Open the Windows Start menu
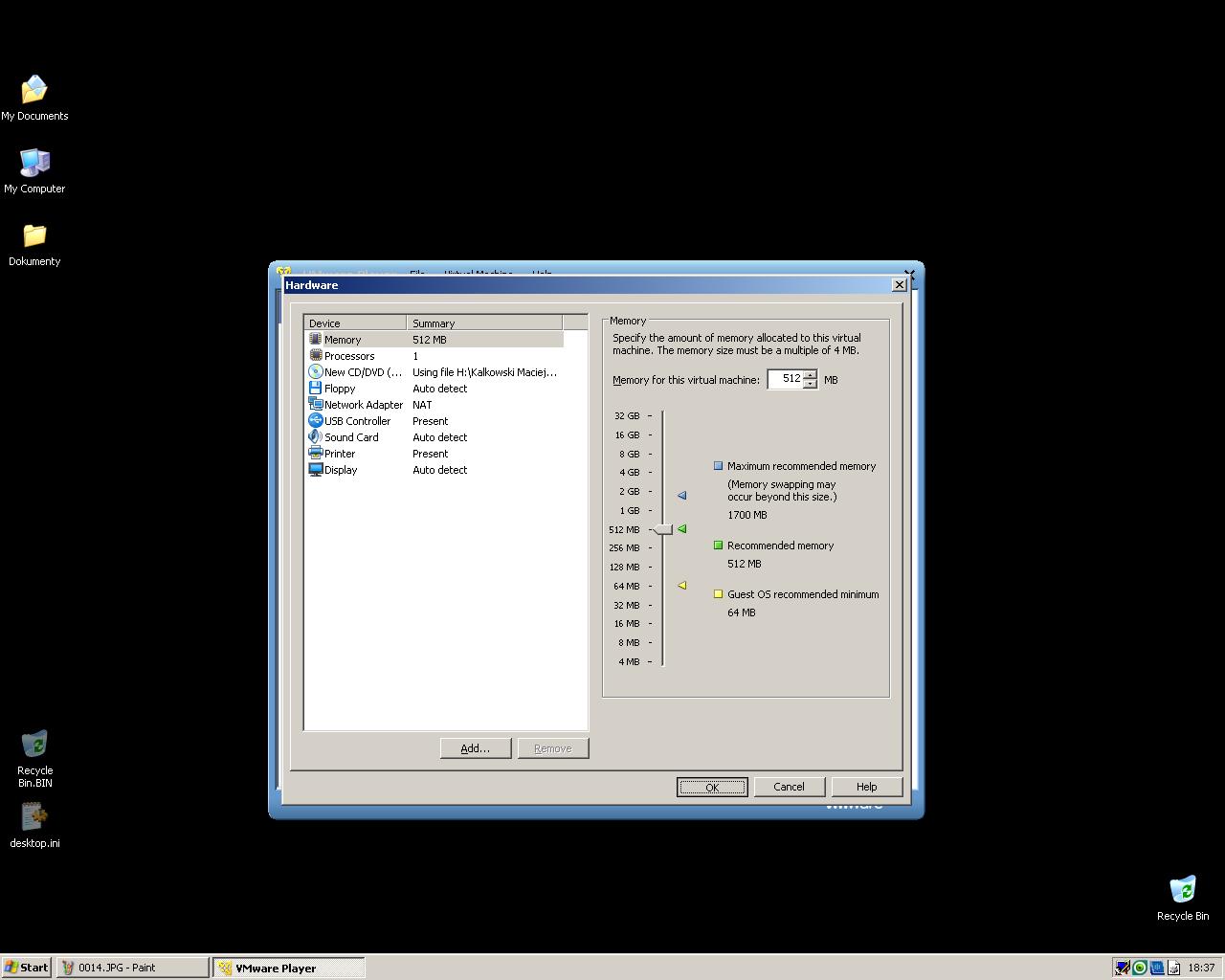1225x980 pixels. (x=27, y=968)
